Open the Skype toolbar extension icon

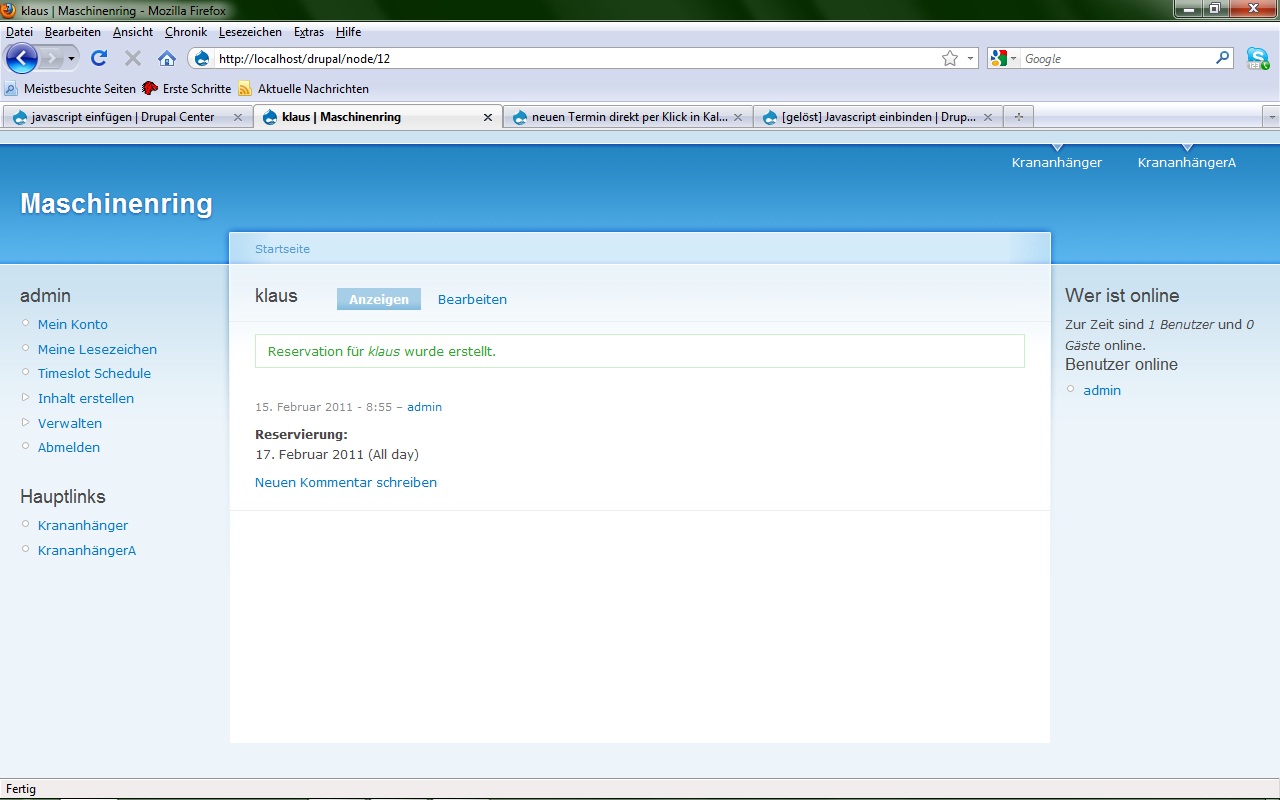coord(1257,58)
